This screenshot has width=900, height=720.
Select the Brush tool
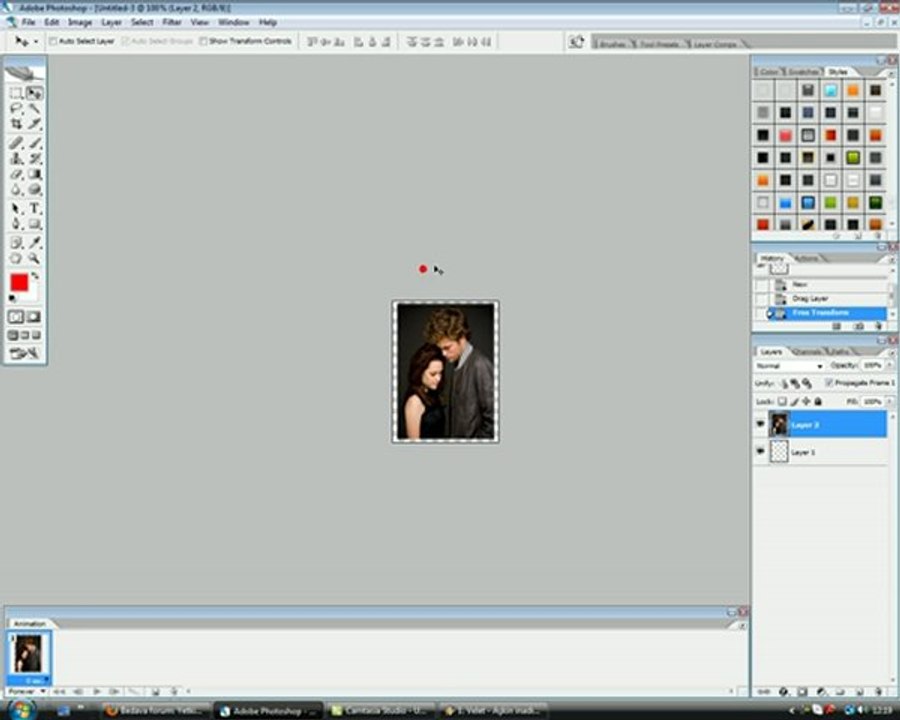(x=34, y=143)
